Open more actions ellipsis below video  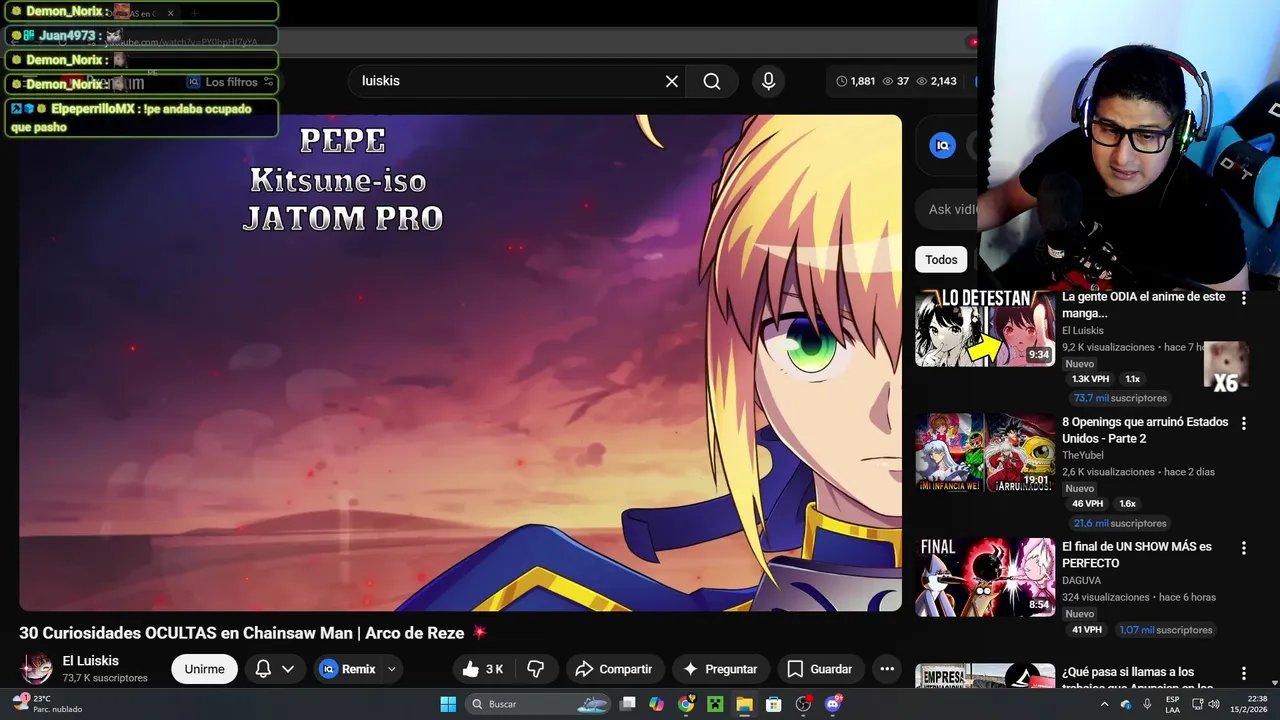pos(887,669)
